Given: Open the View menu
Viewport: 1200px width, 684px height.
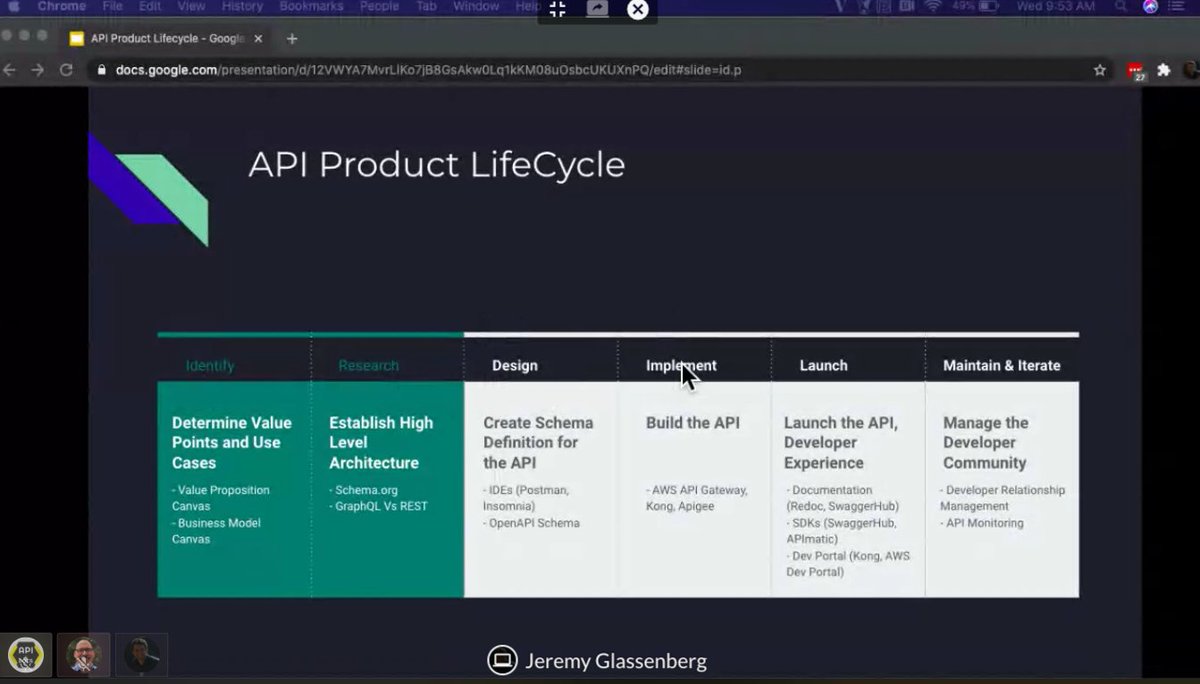Looking at the screenshot, I should point(191,6).
